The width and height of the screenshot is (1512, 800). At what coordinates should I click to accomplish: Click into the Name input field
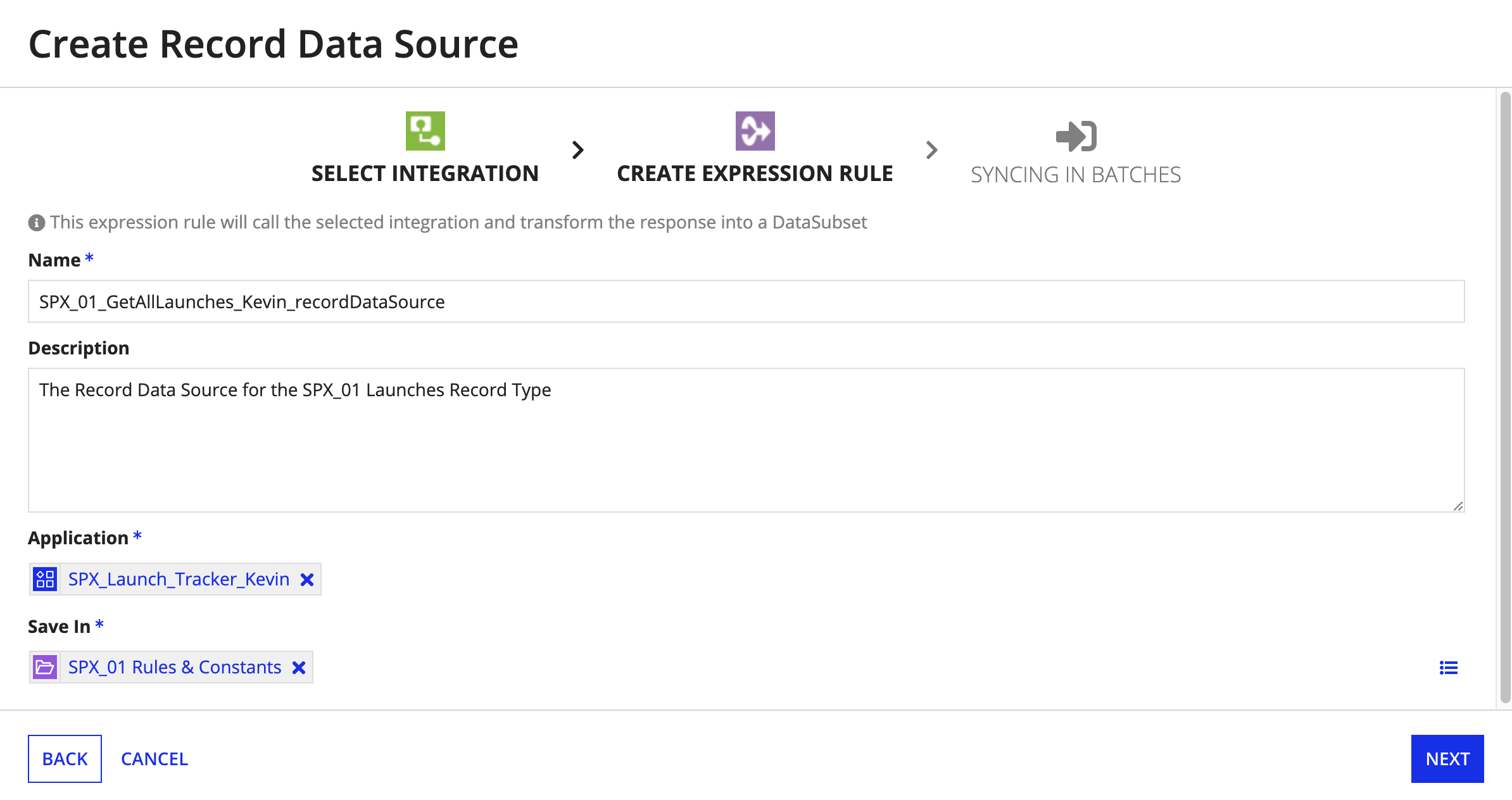746,301
